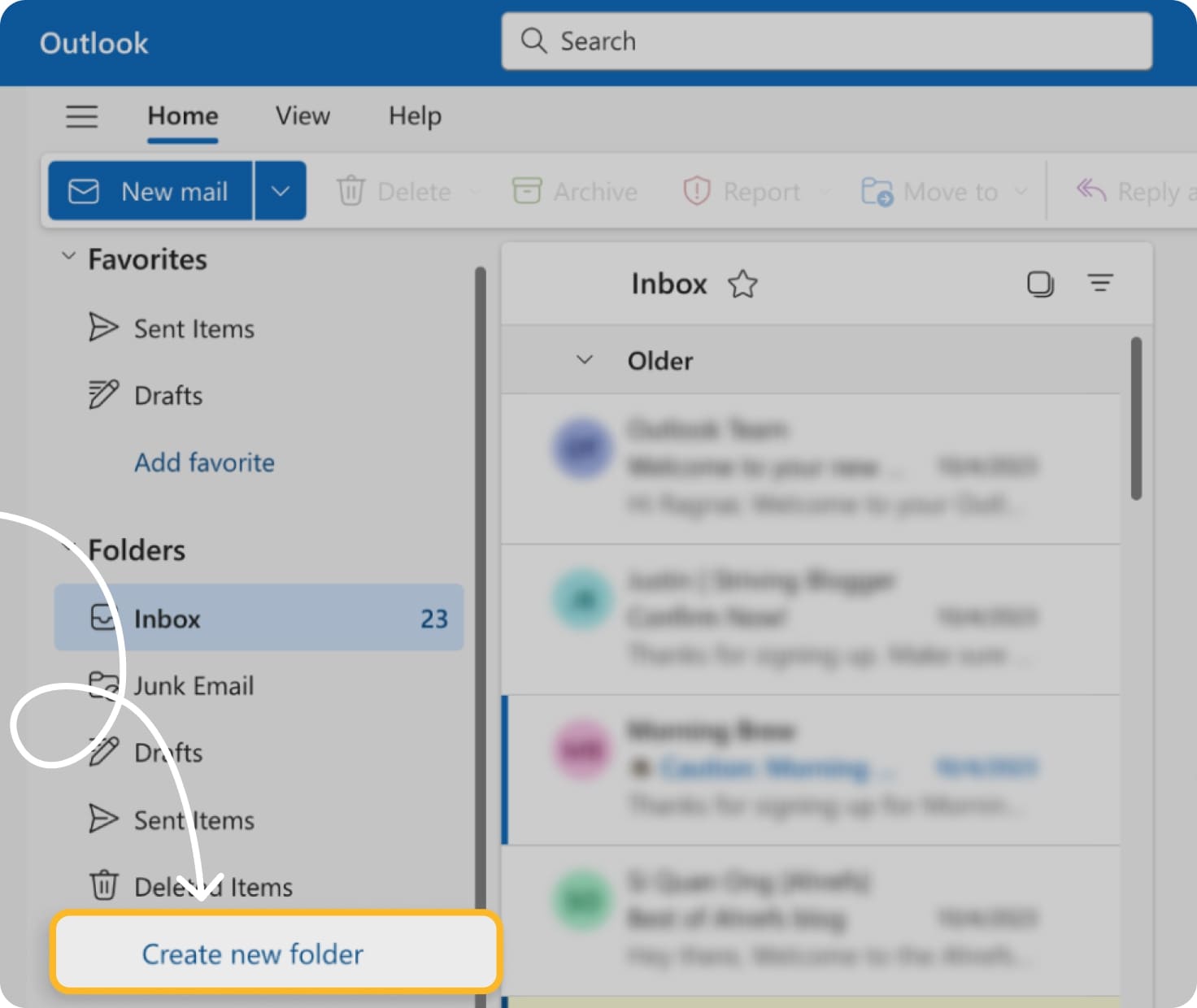Click inside the Search field
The image size is (1197, 1008).
tap(813, 41)
